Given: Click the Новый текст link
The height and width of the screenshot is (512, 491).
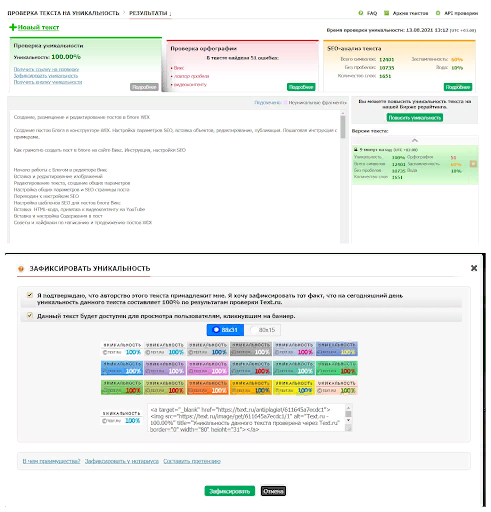Looking at the screenshot, I should [x=38, y=27].
